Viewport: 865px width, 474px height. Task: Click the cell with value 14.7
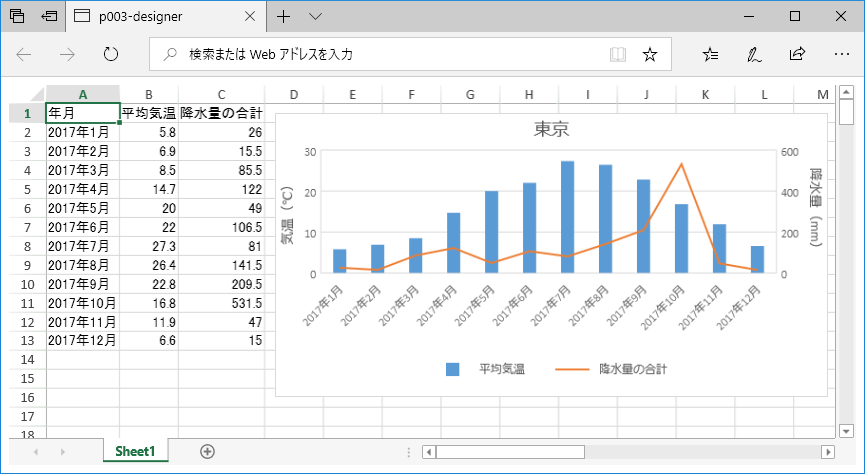(149, 189)
